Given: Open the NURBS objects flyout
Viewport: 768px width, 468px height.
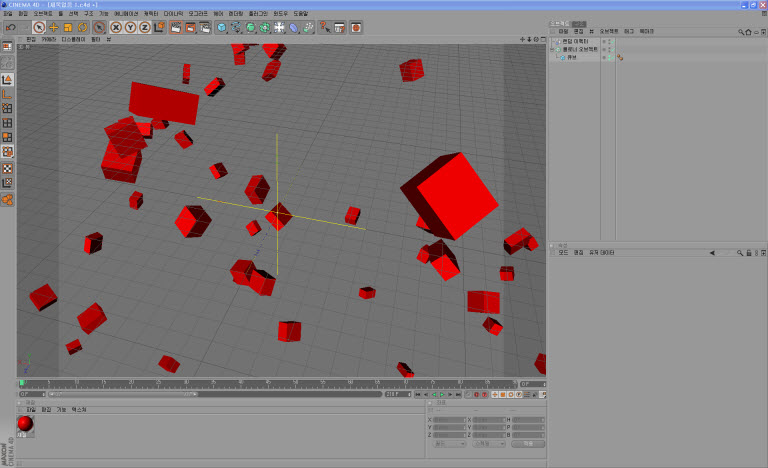Looking at the screenshot, I should point(250,27).
